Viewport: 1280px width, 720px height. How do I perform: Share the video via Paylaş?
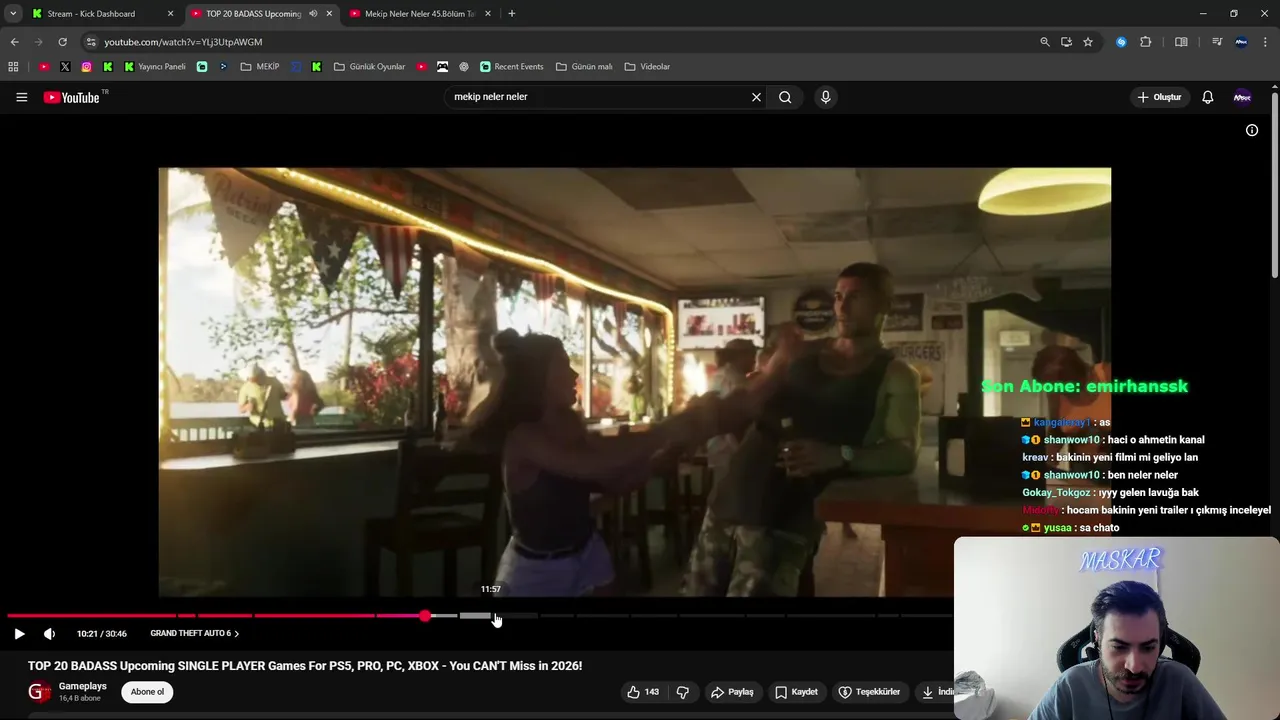(732, 692)
